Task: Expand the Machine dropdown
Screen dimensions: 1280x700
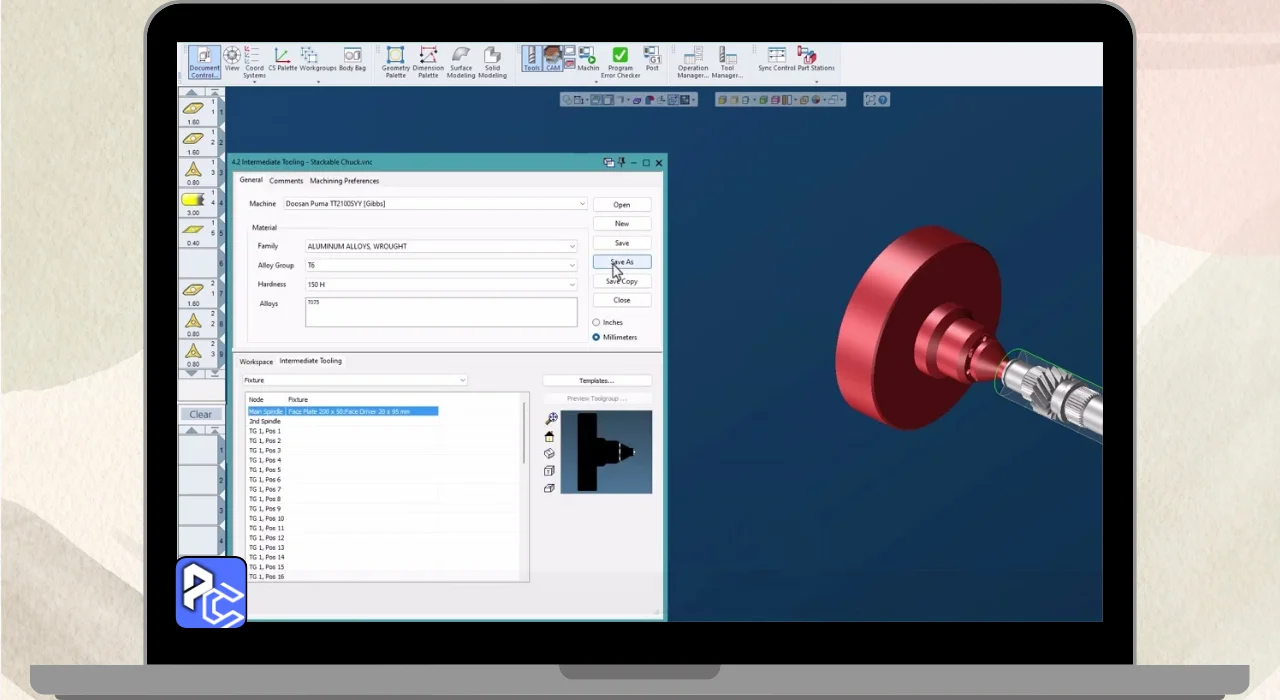Action: [x=582, y=204]
